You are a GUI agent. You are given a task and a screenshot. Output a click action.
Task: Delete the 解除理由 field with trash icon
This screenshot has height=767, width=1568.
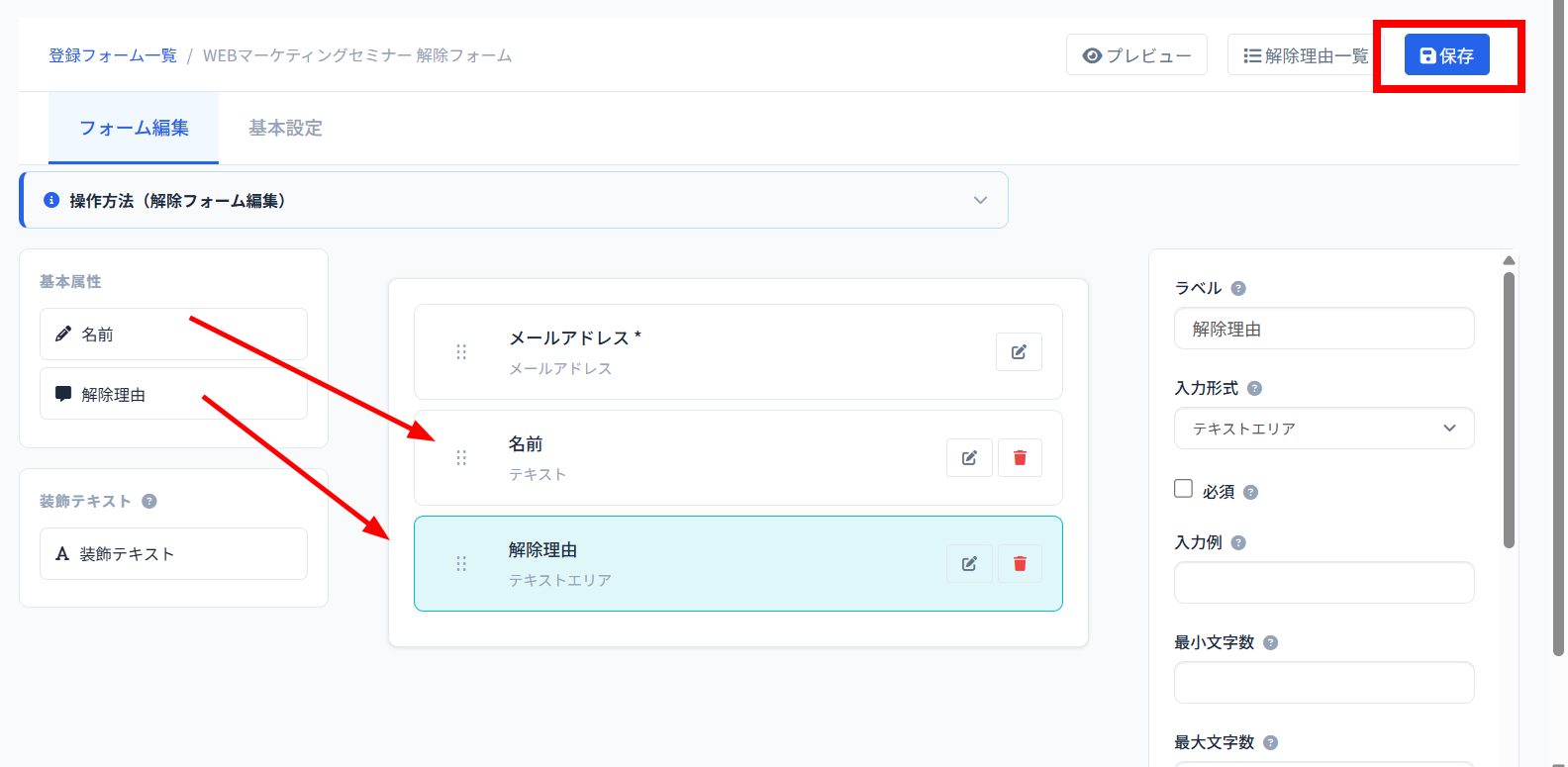[1020, 564]
